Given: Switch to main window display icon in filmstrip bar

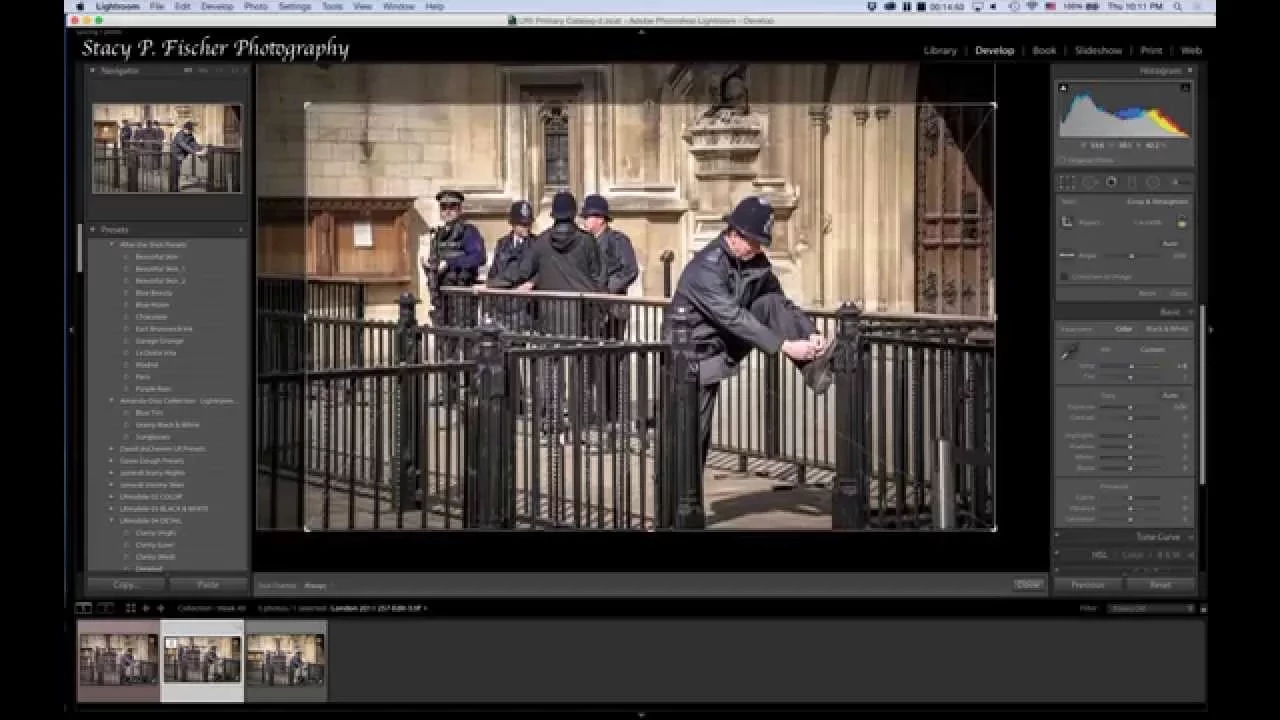Looking at the screenshot, I should tap(84, 607).
